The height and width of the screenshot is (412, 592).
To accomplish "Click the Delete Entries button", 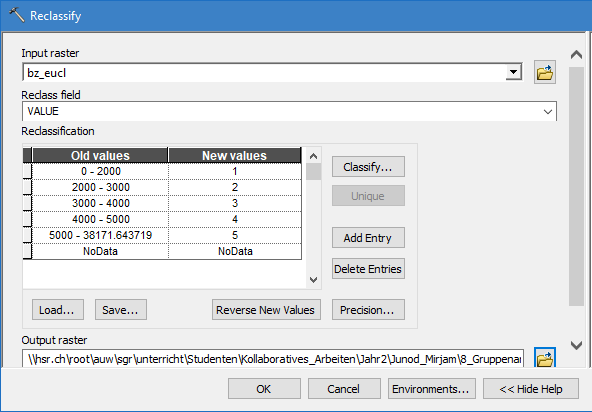I will [368, 269].
